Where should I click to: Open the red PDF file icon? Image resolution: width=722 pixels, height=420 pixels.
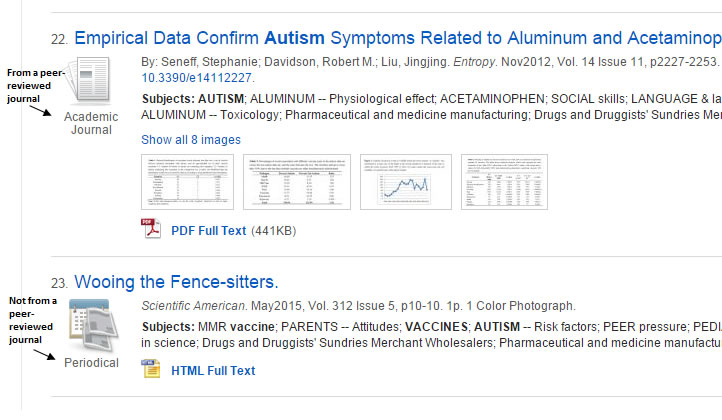(x=151, y=228)
